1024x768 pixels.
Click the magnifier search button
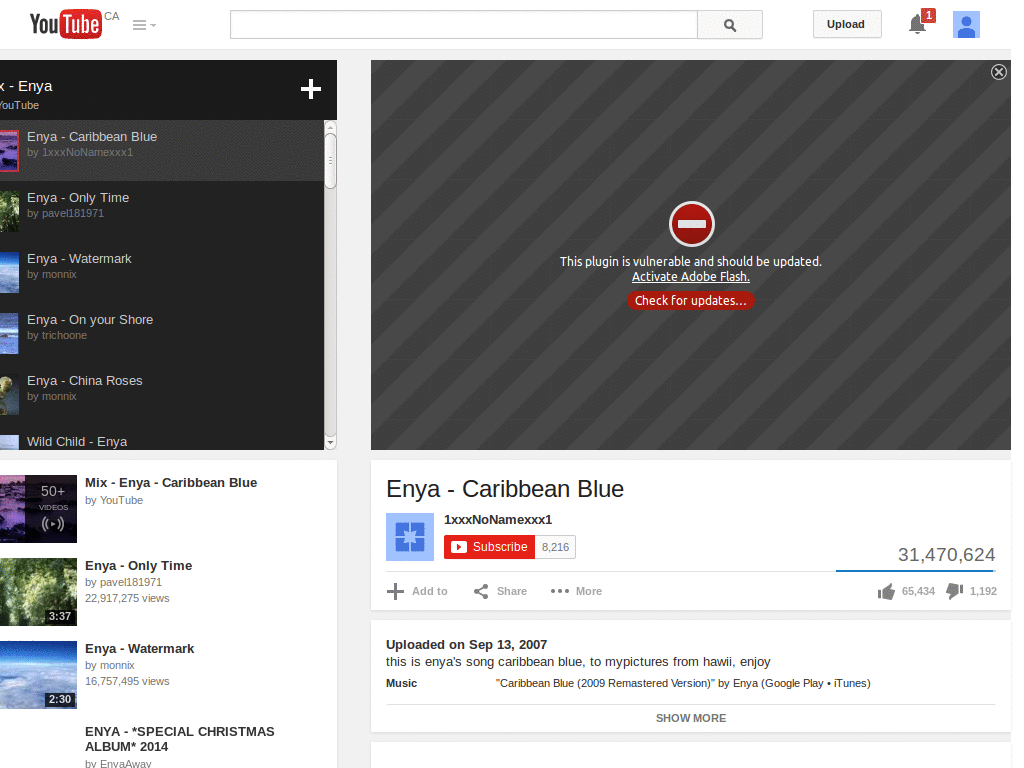click(729, 25)
